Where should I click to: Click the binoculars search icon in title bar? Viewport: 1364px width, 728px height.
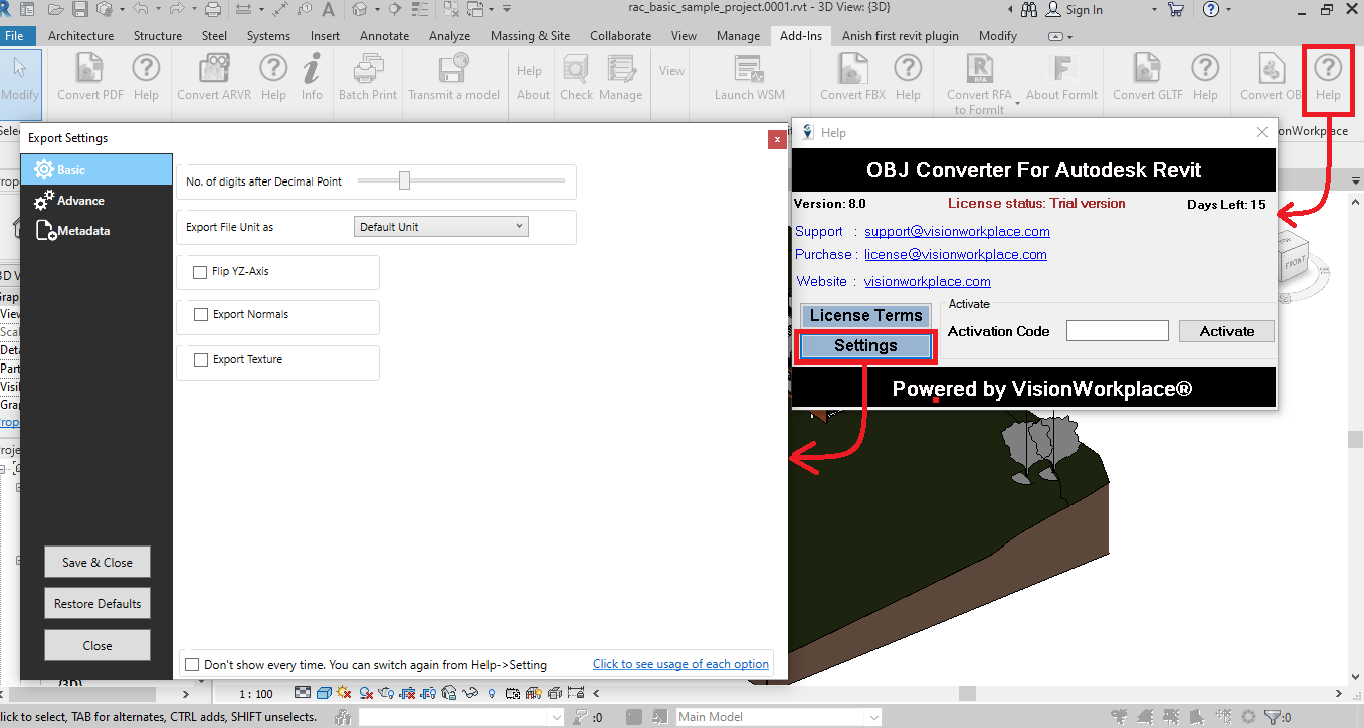(1030, 10)
